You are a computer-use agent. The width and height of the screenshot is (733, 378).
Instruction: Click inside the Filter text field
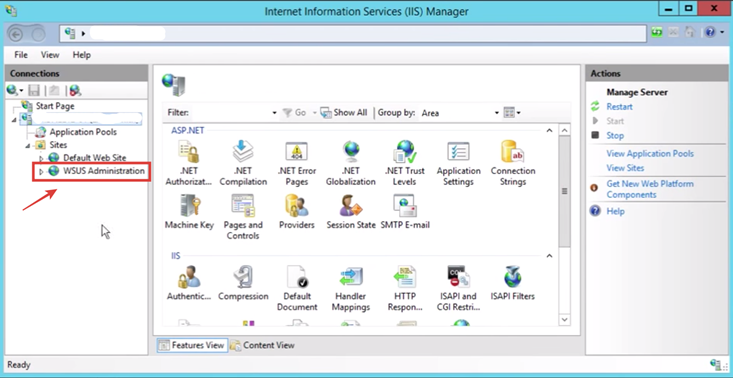click(x=230, y=113)
